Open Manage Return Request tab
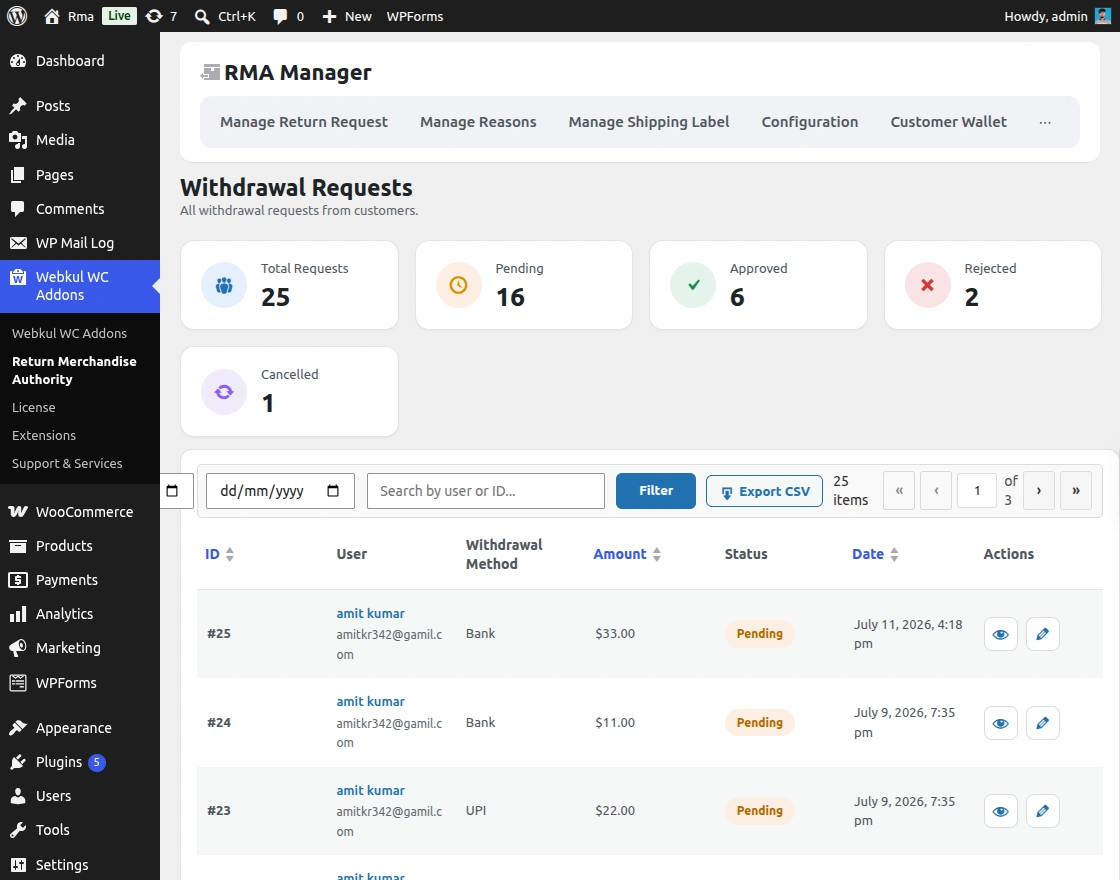 pos(304,122)
